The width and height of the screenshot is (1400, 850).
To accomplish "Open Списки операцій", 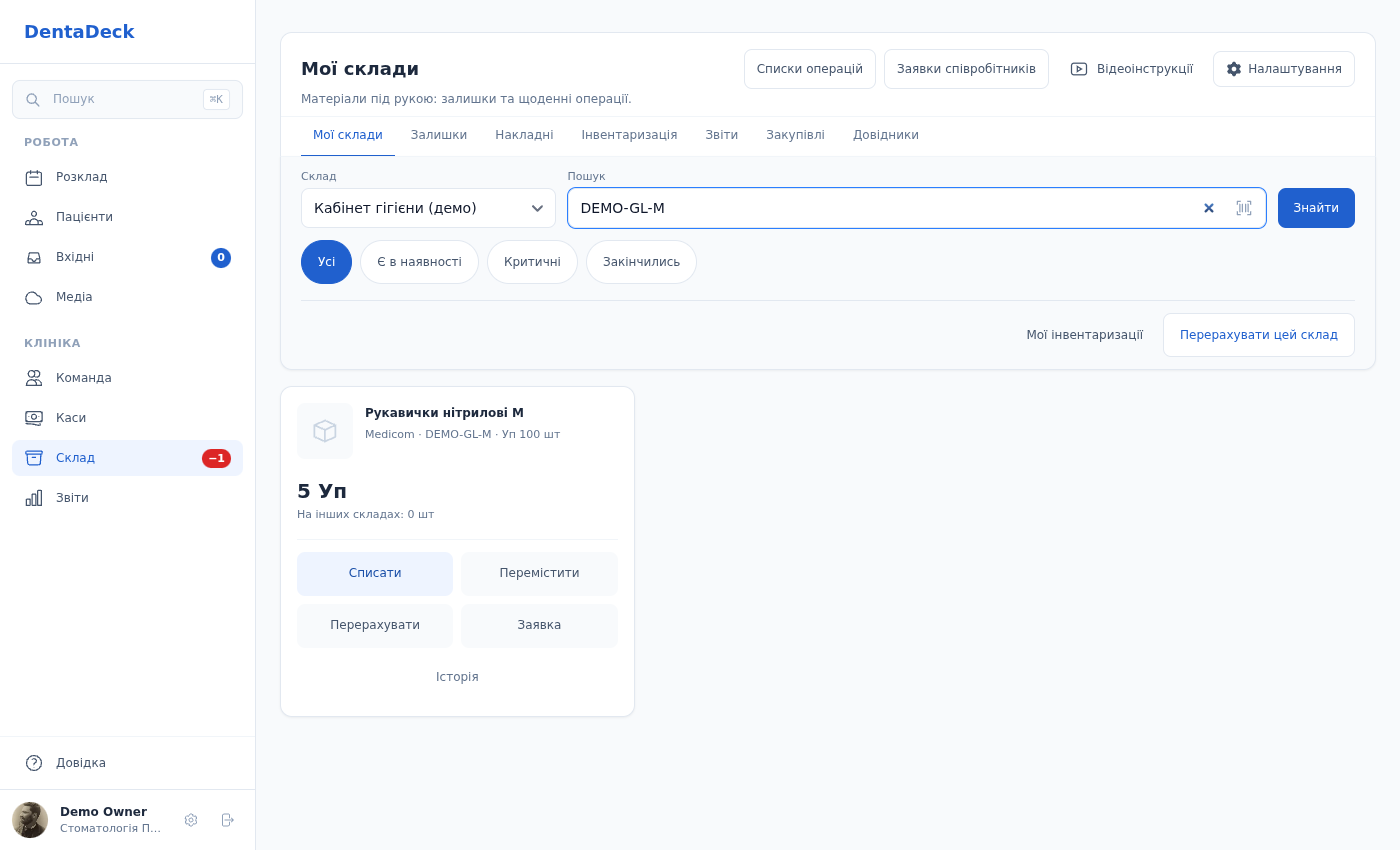I will (x=810, y=69).
